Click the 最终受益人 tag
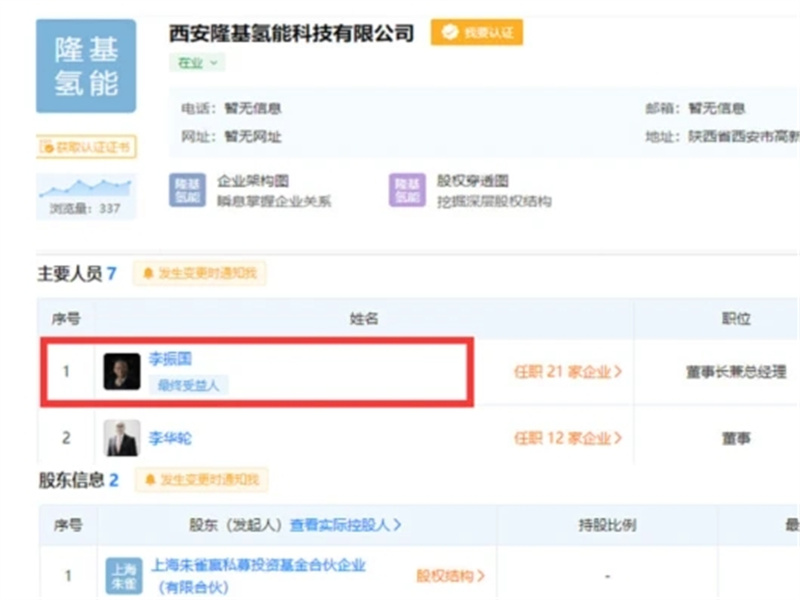The width and height of the screenshot is (800, 600). coord(188,385)
